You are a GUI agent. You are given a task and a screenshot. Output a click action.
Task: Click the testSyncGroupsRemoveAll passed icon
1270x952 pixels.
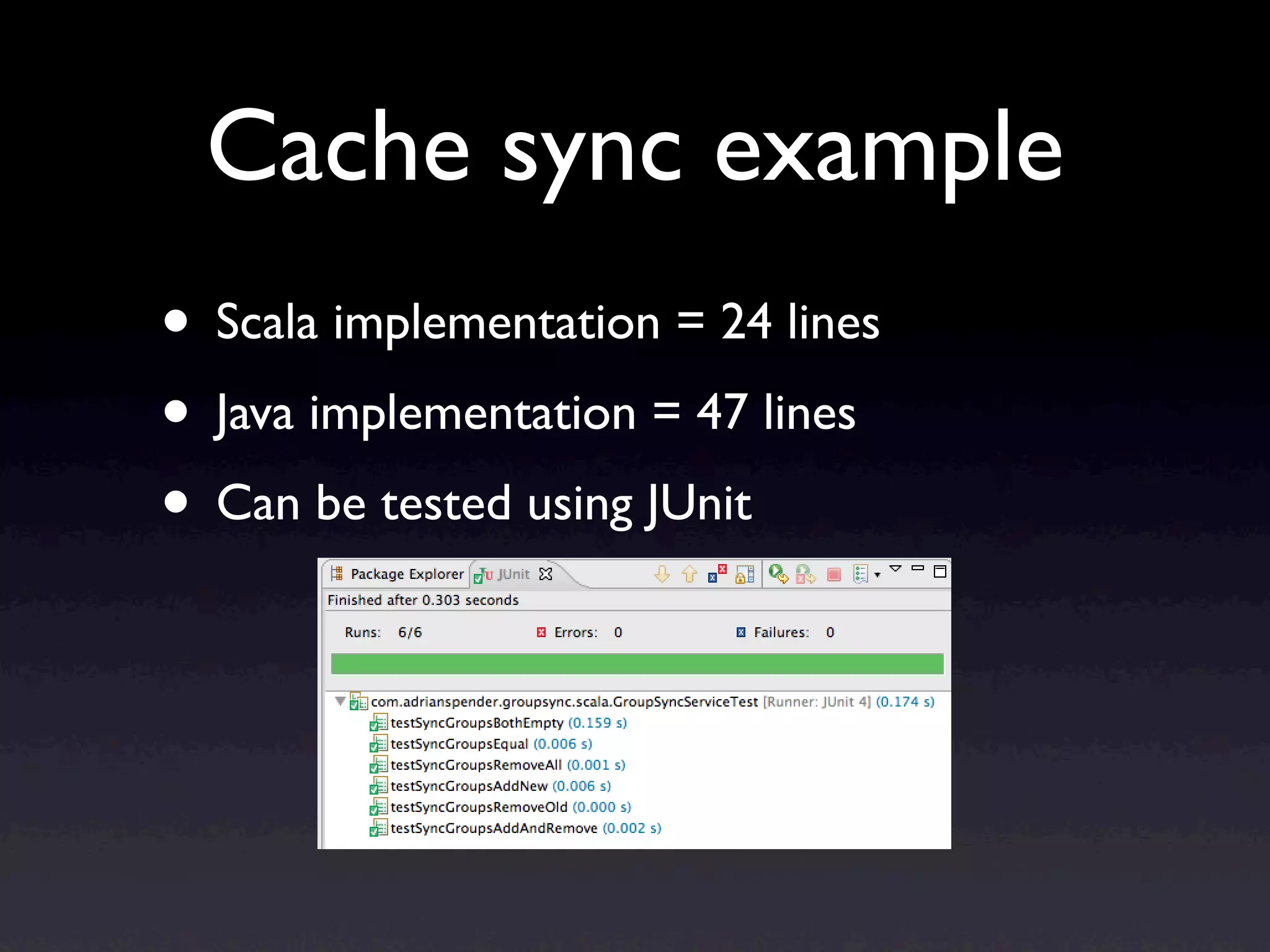click(x=378, y=765)
